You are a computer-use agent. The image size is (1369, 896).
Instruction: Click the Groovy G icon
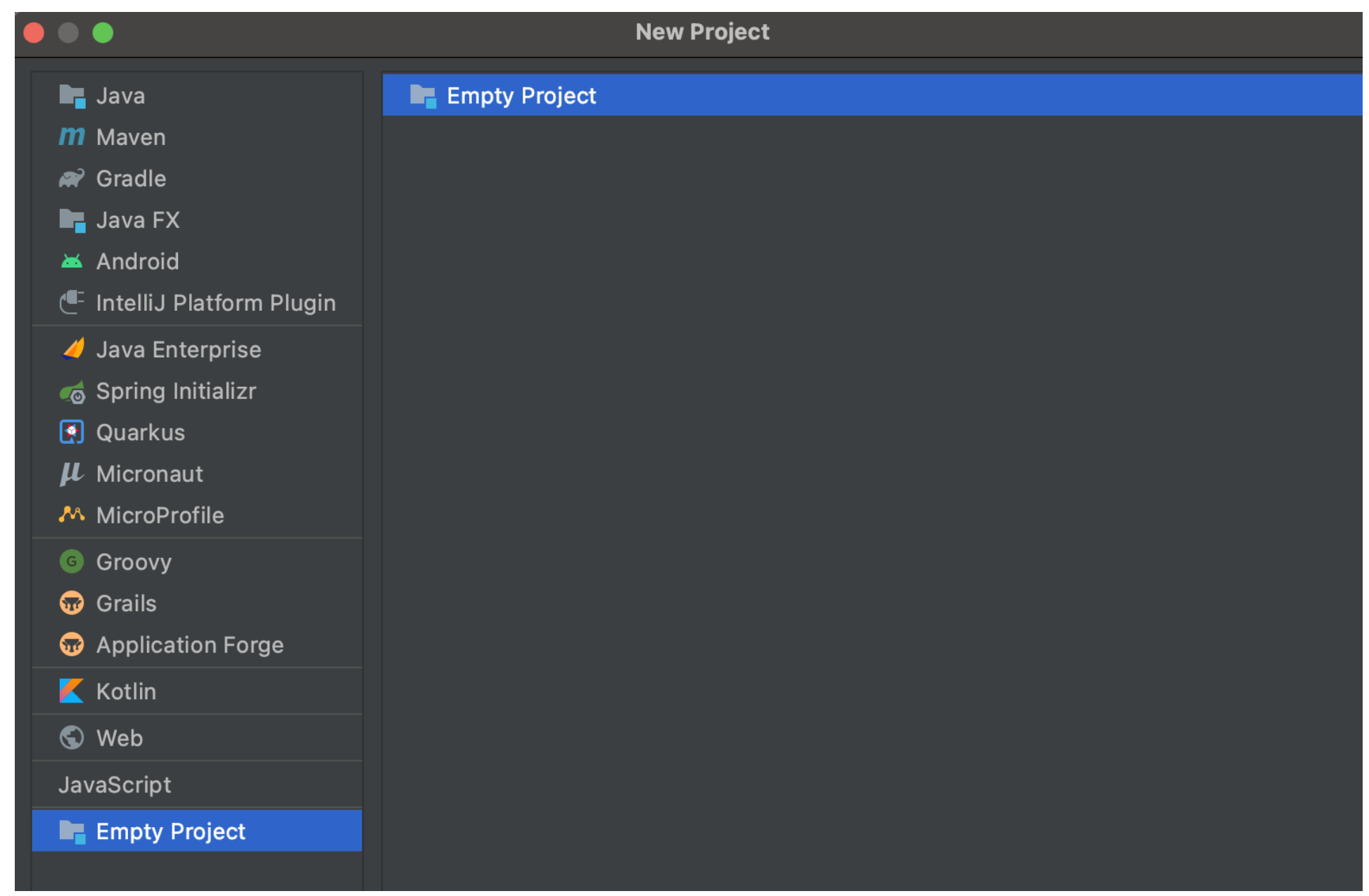point(72,561)
